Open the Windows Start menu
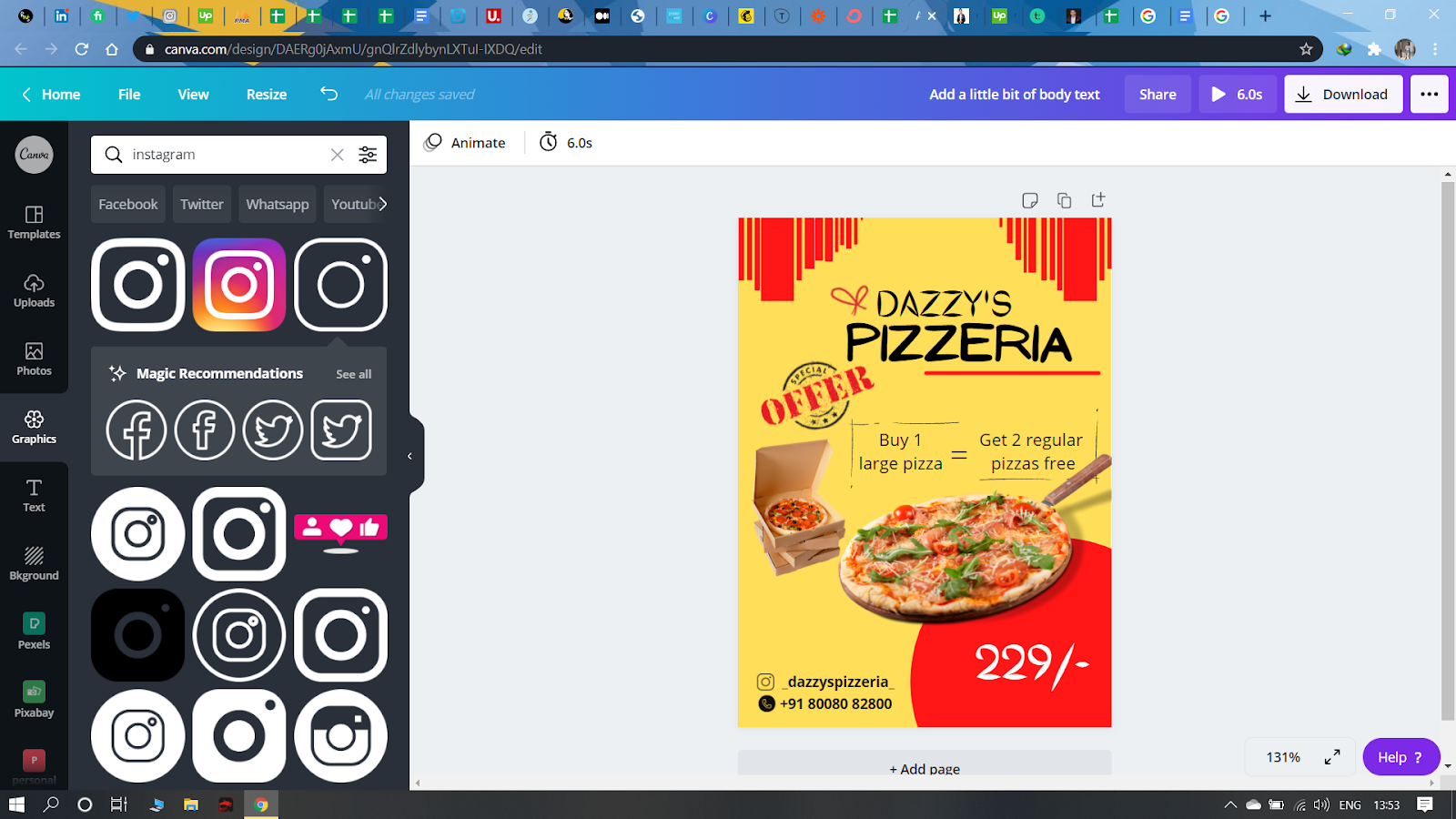1456x819 pixels. pos(16,804)
